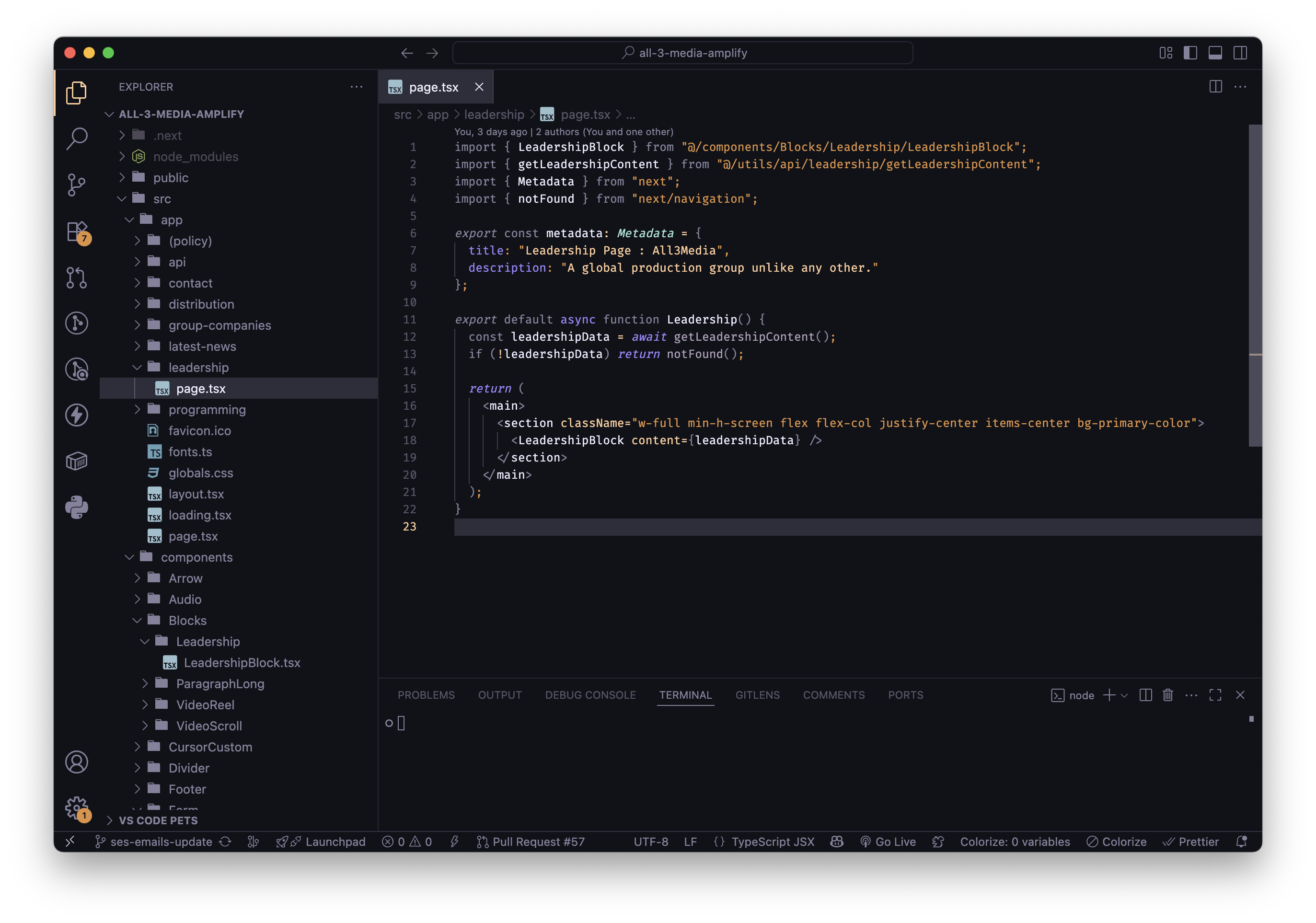Switch to the PROBLEMS tab
Screen dimensions: 1316x923
(x=426, y=695)
